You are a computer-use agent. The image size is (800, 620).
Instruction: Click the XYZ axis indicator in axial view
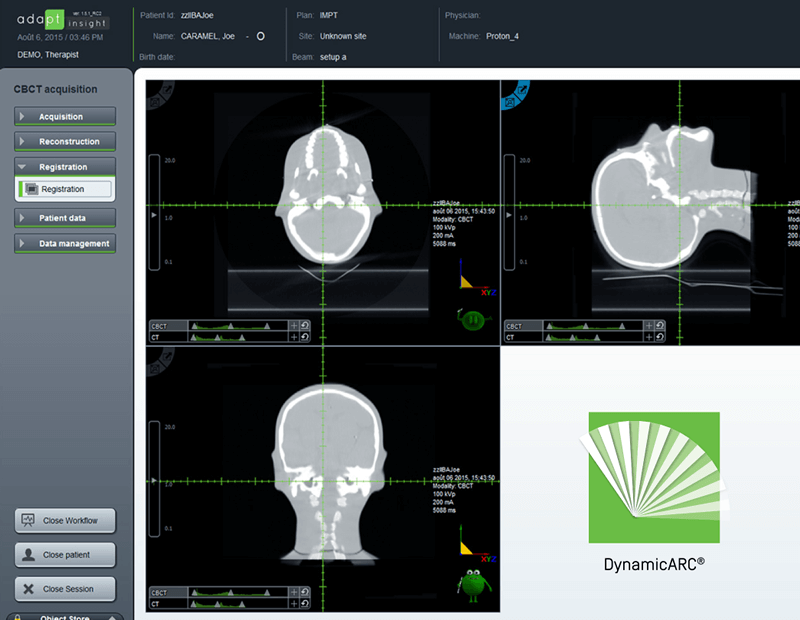pyautogui.click(x=477, y=278)
